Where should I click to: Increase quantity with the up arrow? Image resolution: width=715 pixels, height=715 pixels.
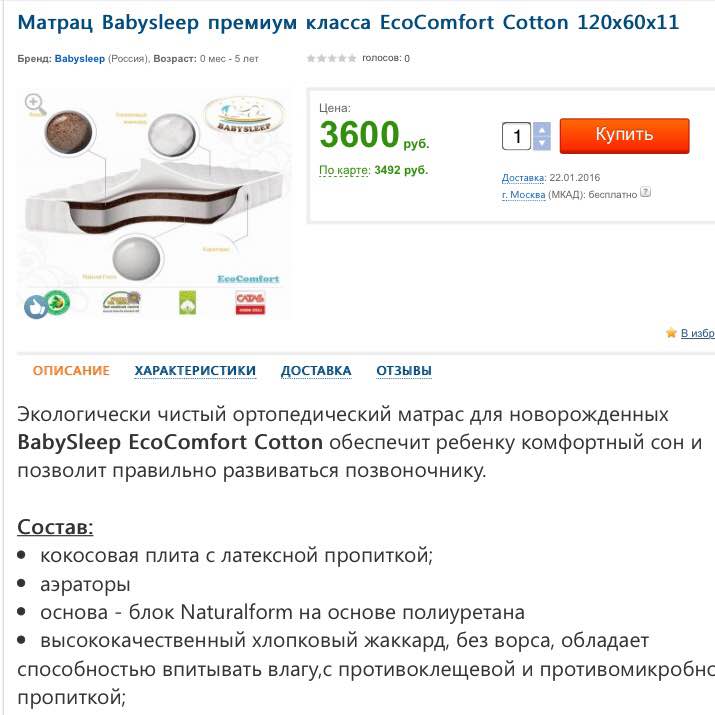542,129
